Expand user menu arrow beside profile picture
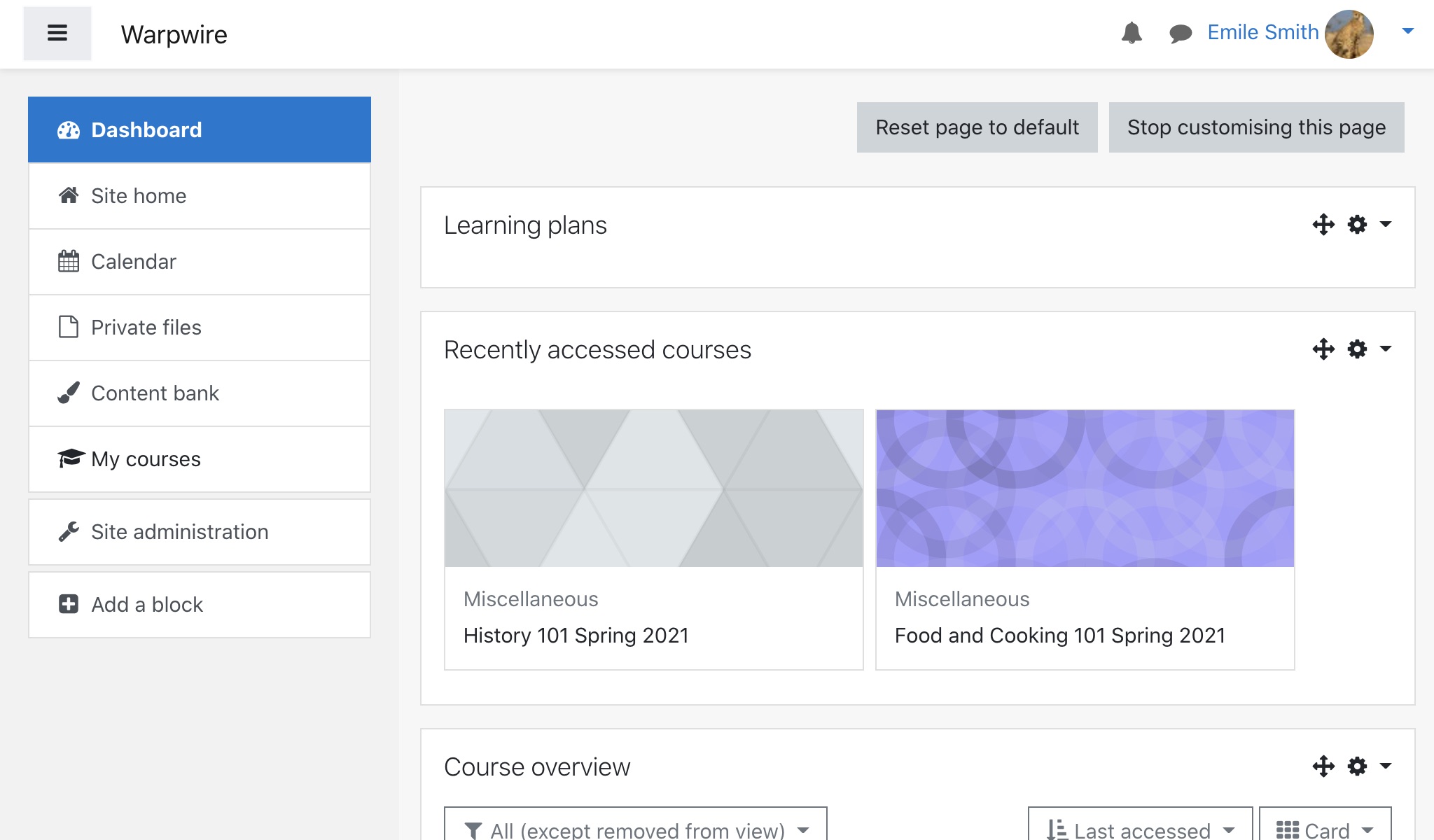Viewport: 1434px width, 840px height. tap(1407, 31)
